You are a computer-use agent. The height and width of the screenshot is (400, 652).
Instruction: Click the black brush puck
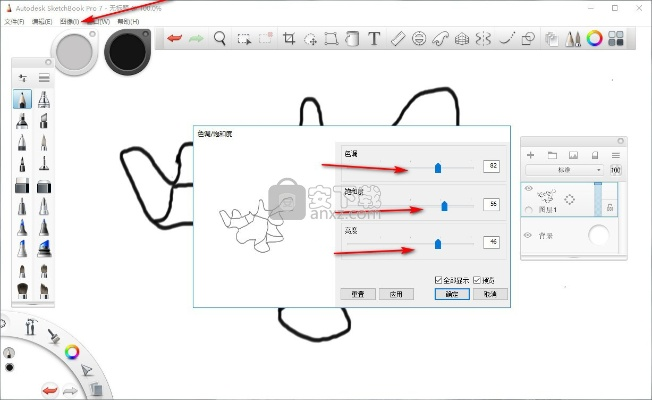pos(127,52)
